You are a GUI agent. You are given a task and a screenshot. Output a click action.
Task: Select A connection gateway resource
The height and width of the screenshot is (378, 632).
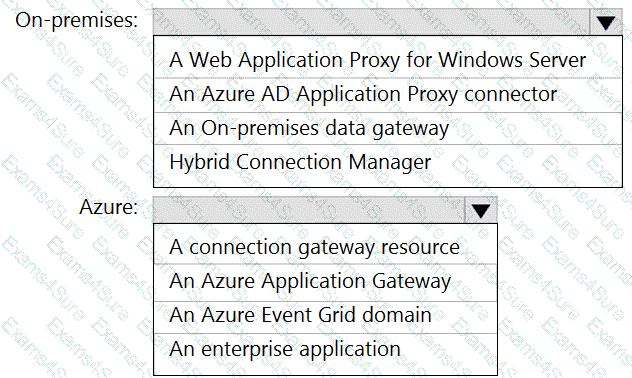[325, 247]
